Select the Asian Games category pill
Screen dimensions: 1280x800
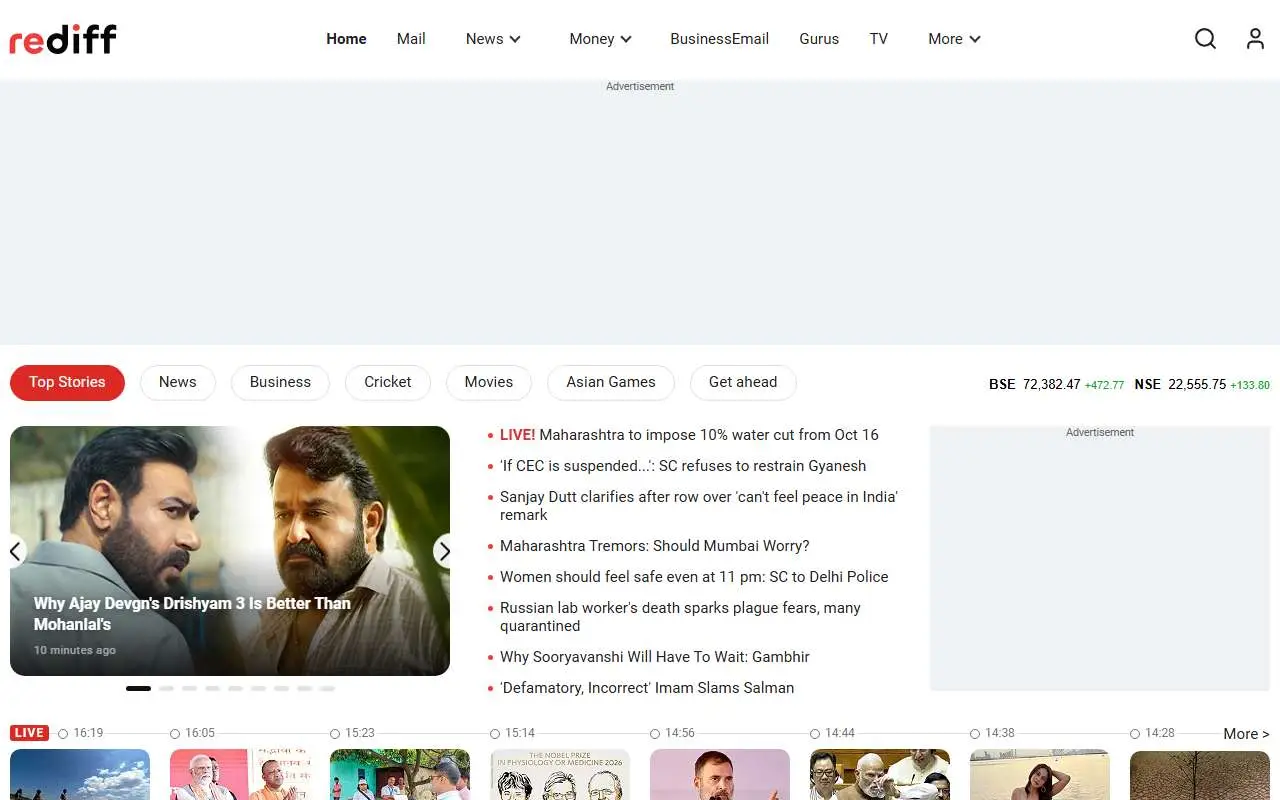(610, 382)
